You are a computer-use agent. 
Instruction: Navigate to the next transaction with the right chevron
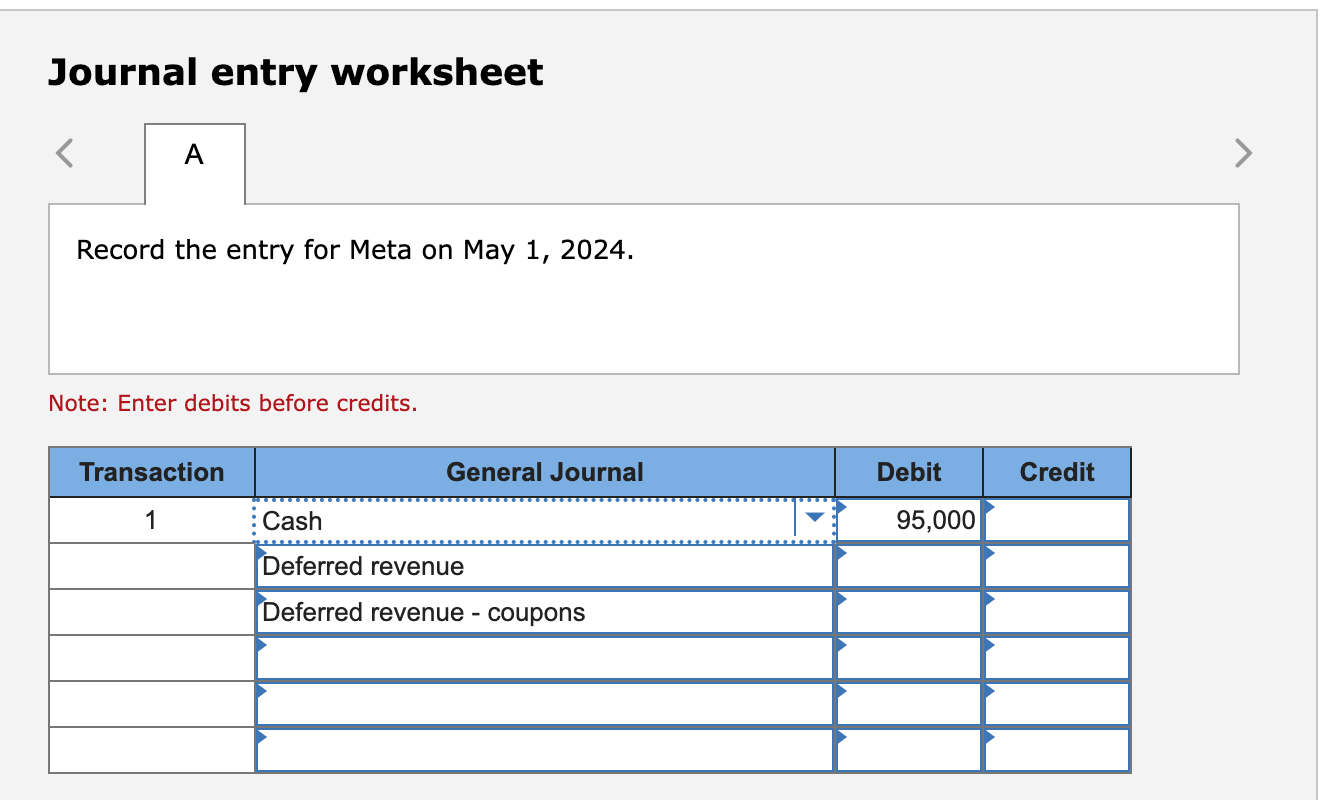coord(1241,153)
